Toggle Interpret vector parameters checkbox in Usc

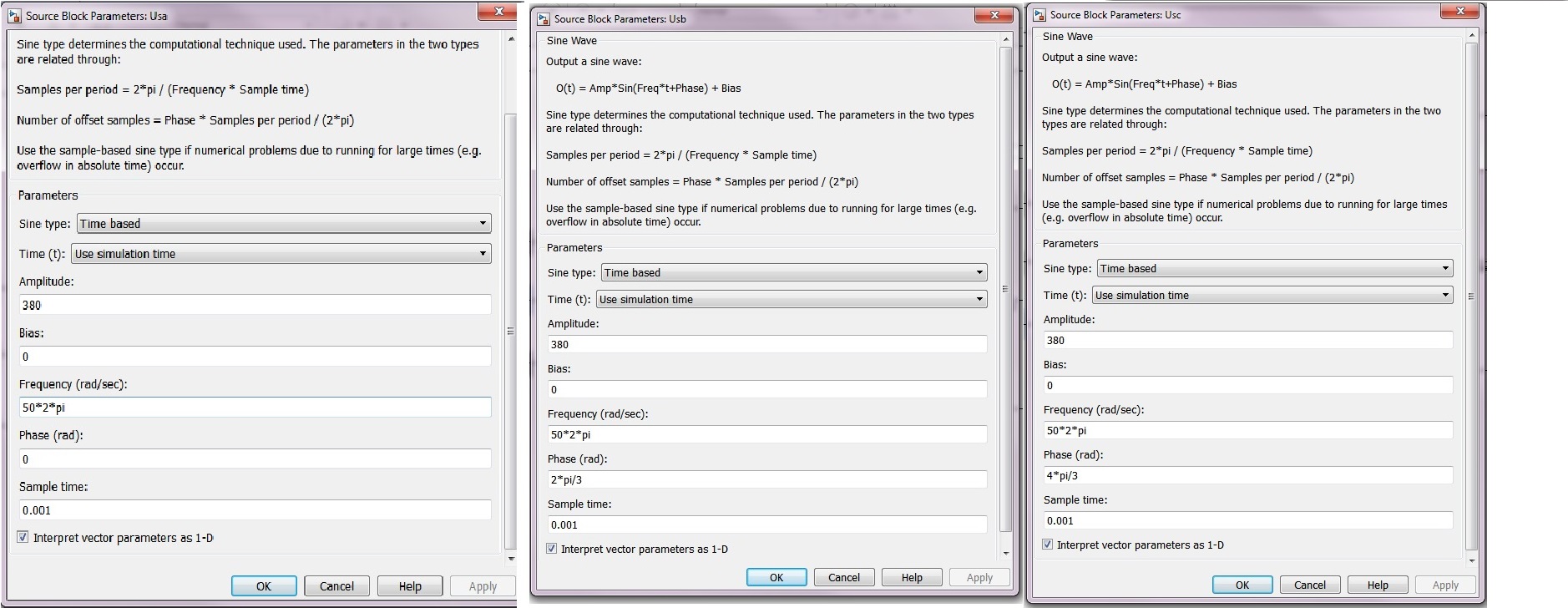coord(1048,545)
